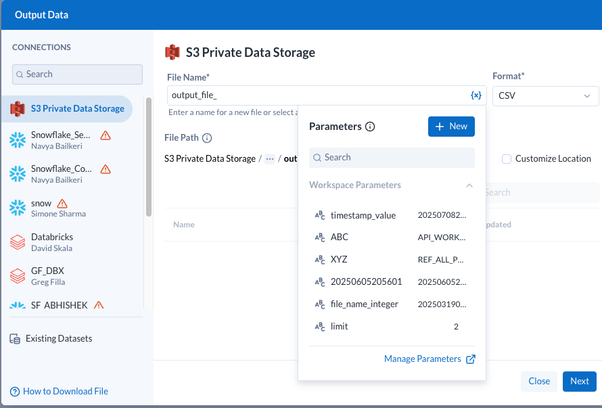Image resolution: width=602 pixels, height=408 pixels.
Task: Enable the Customize Location checkbox
Action: 506,159
